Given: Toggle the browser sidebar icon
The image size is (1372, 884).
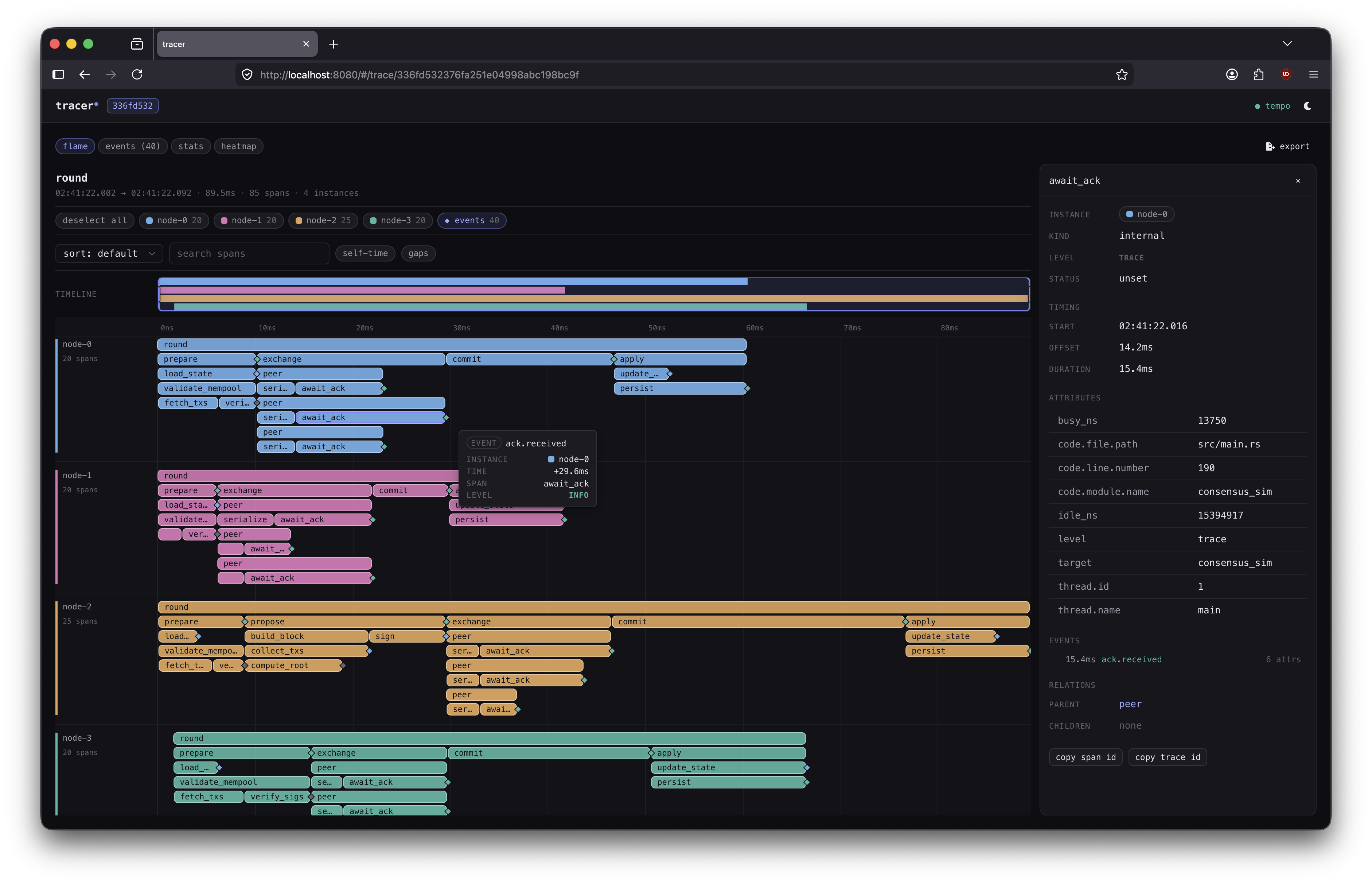Looking at the screenshot, I should pos(59,75).
